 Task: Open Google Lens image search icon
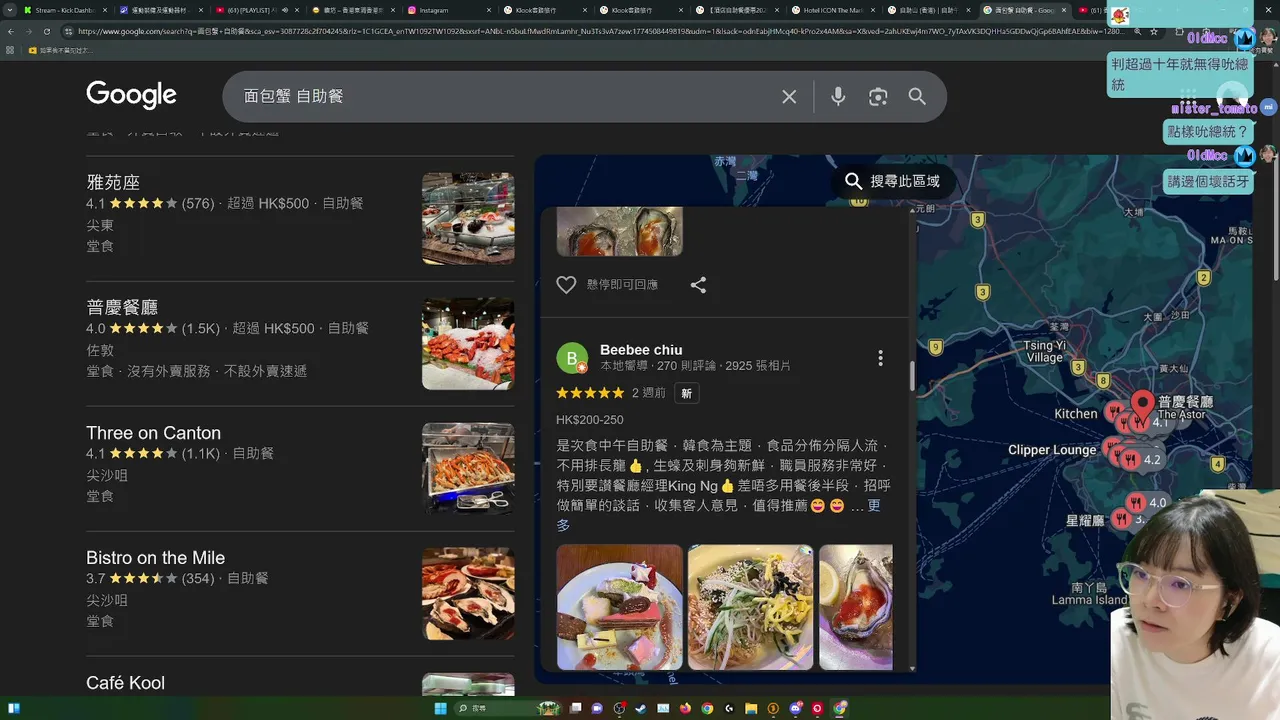click(878, 96)
